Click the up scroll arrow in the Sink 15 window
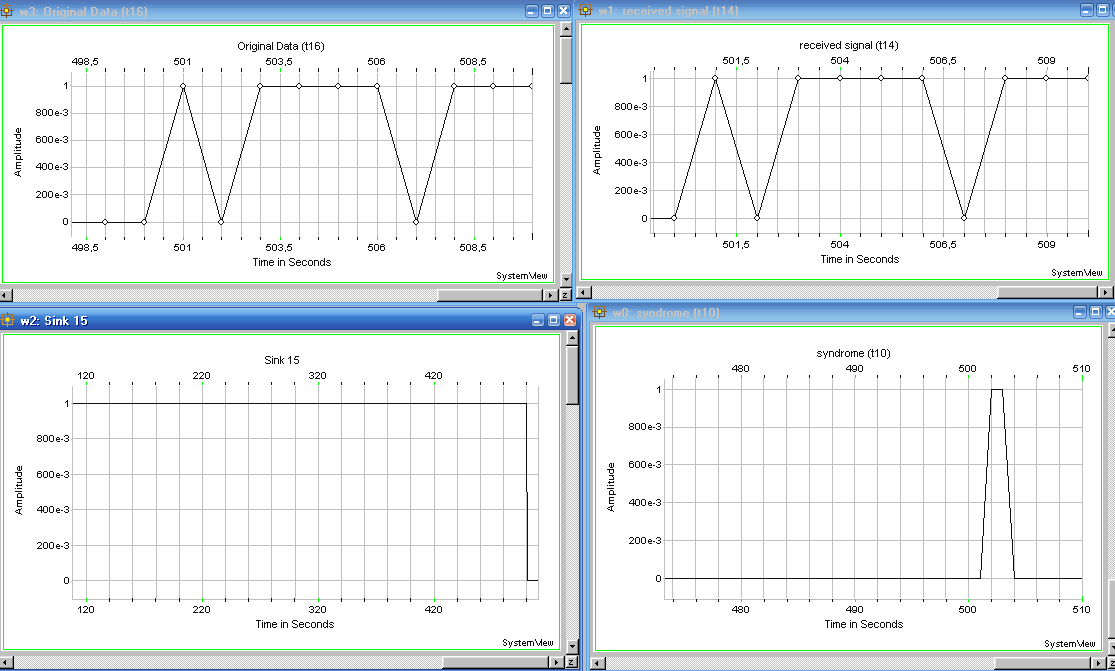 [572, 339]
